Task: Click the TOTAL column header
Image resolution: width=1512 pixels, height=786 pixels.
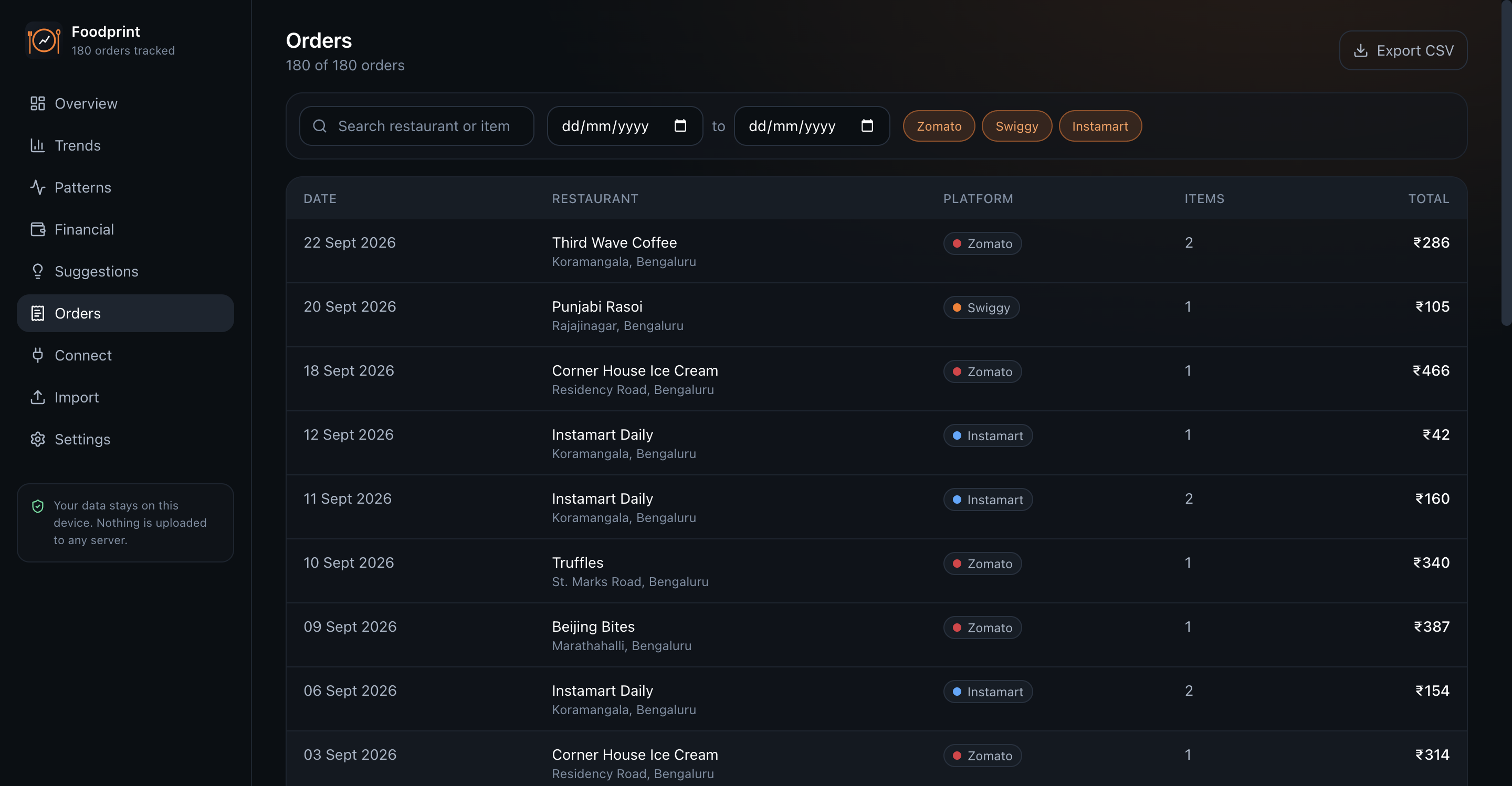Action: click(1429, 199)
